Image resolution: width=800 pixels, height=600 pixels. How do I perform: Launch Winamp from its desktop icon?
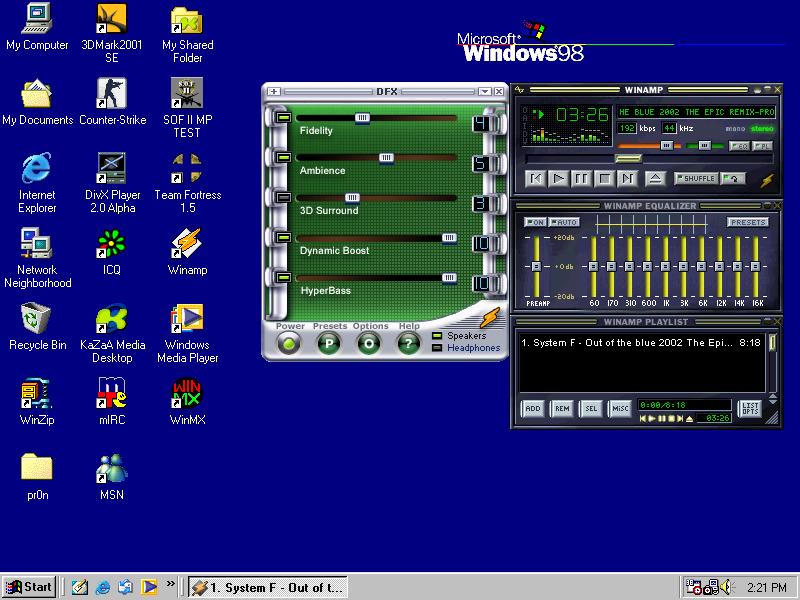pyautogui.click(x=186, y=245)
